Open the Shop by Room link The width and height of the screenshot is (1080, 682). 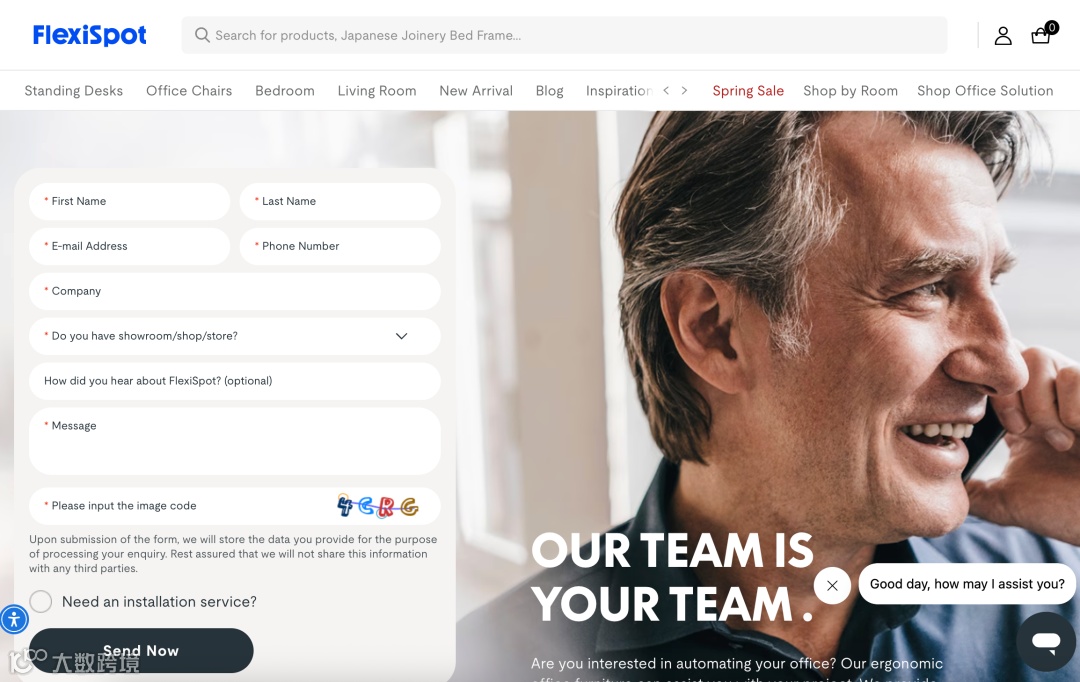pos(851,91)
